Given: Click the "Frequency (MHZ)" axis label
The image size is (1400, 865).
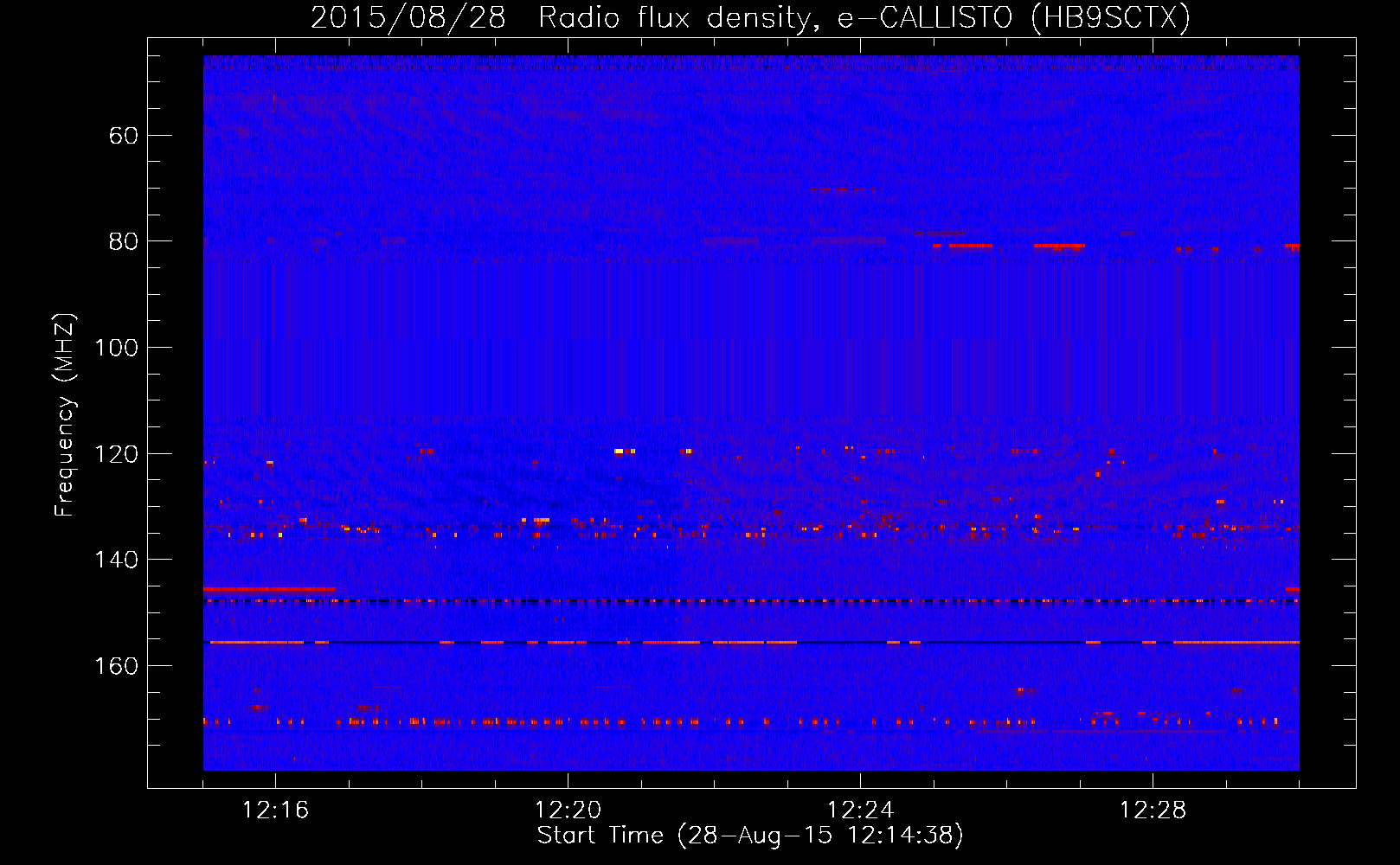Looking at the screenshot, I should [x=65, y=414].
